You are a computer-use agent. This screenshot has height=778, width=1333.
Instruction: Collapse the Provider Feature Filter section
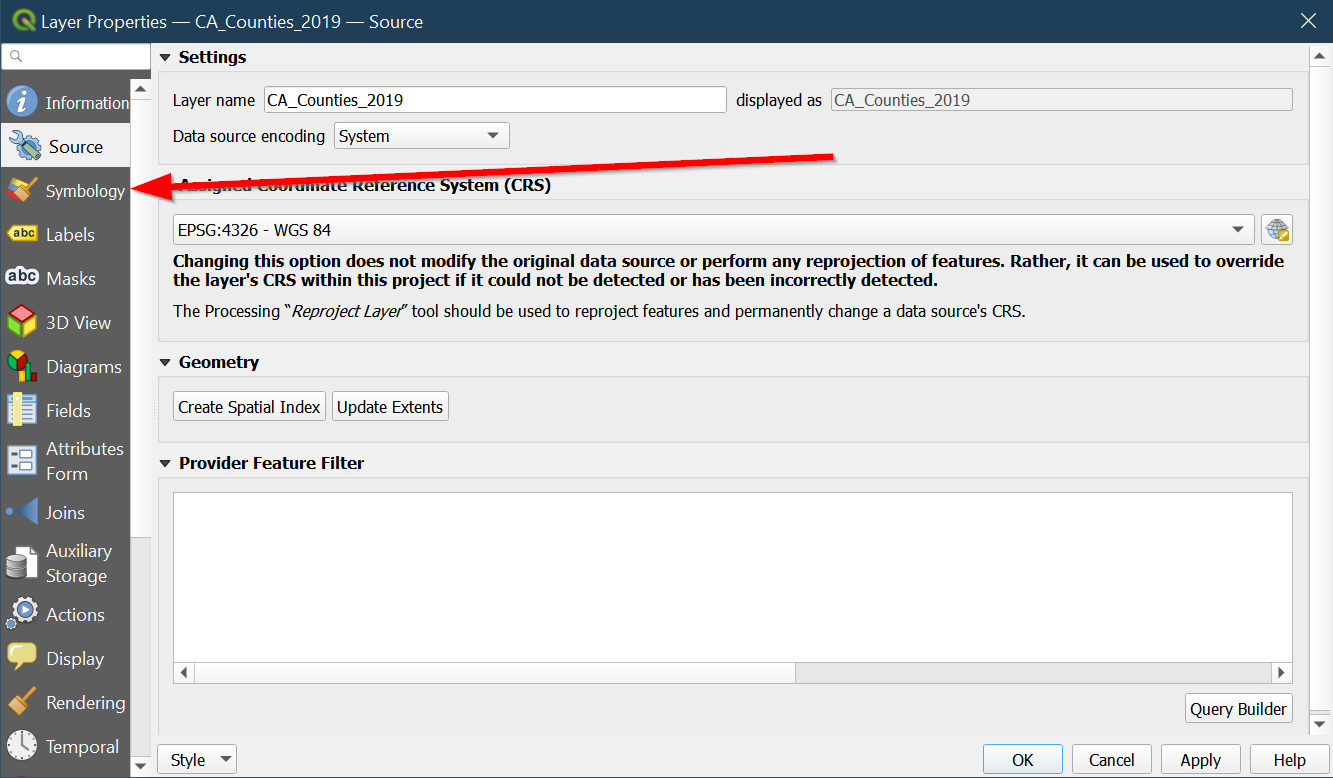coord(166,464)
